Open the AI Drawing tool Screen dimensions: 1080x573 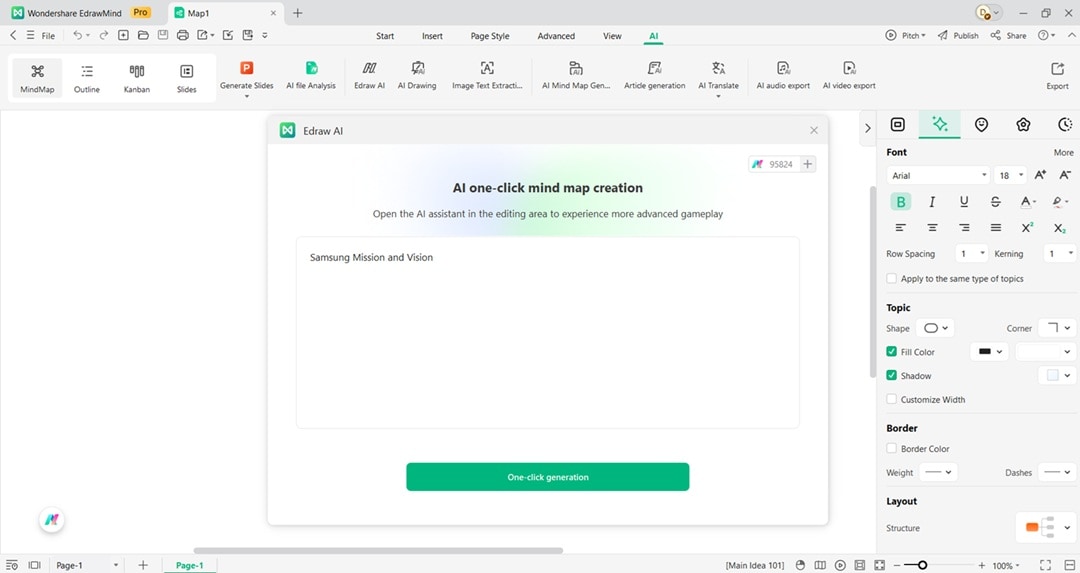(x=417, y=76)
